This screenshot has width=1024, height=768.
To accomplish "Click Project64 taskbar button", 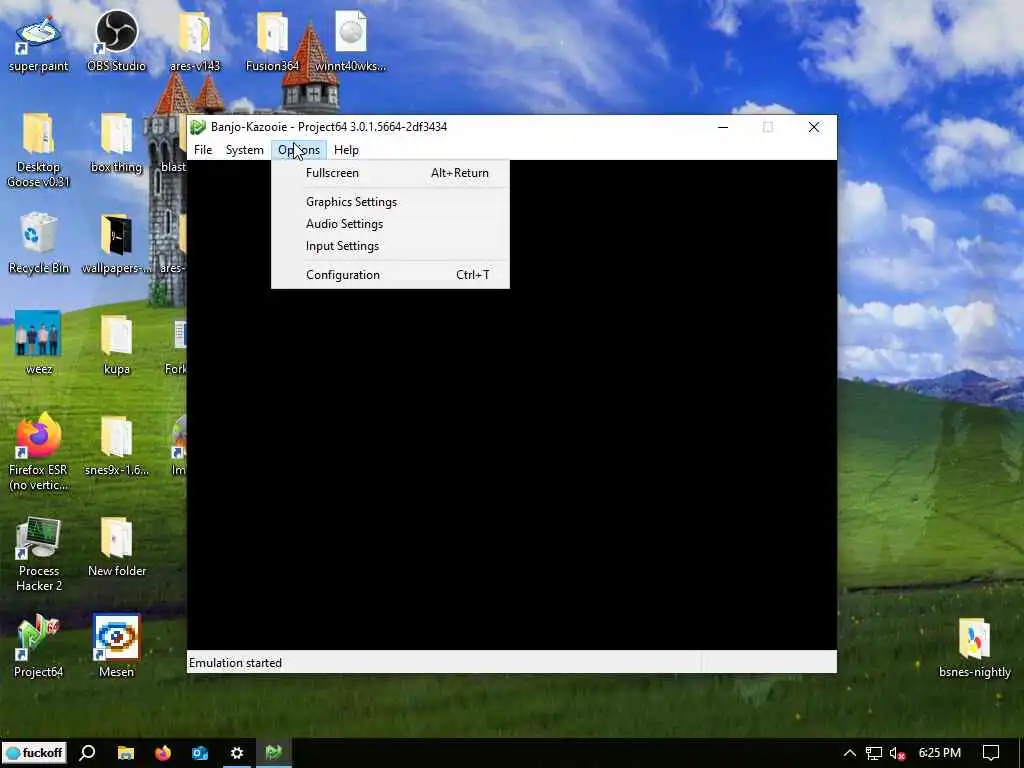I will pos(274,753).
